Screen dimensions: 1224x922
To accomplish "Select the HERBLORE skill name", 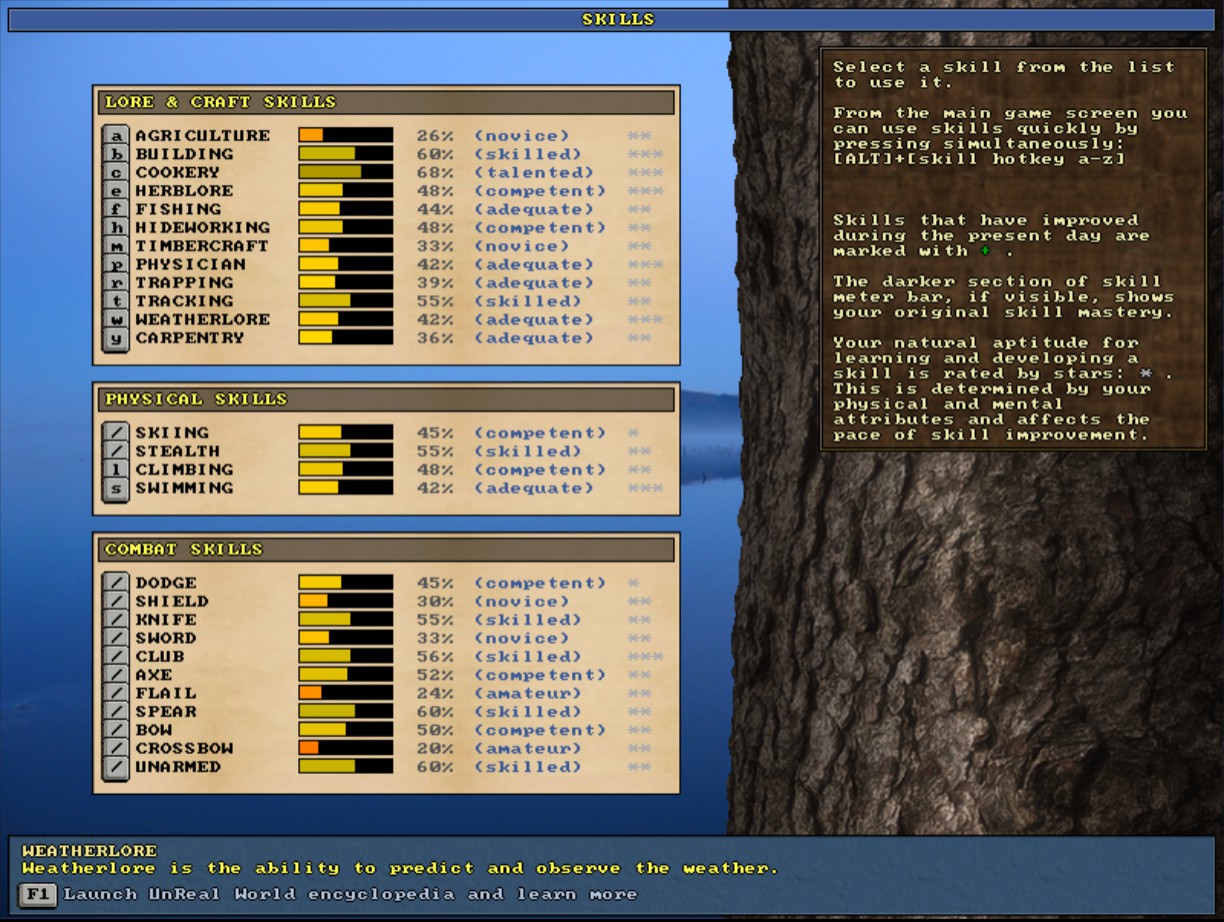I will point(185,191).
